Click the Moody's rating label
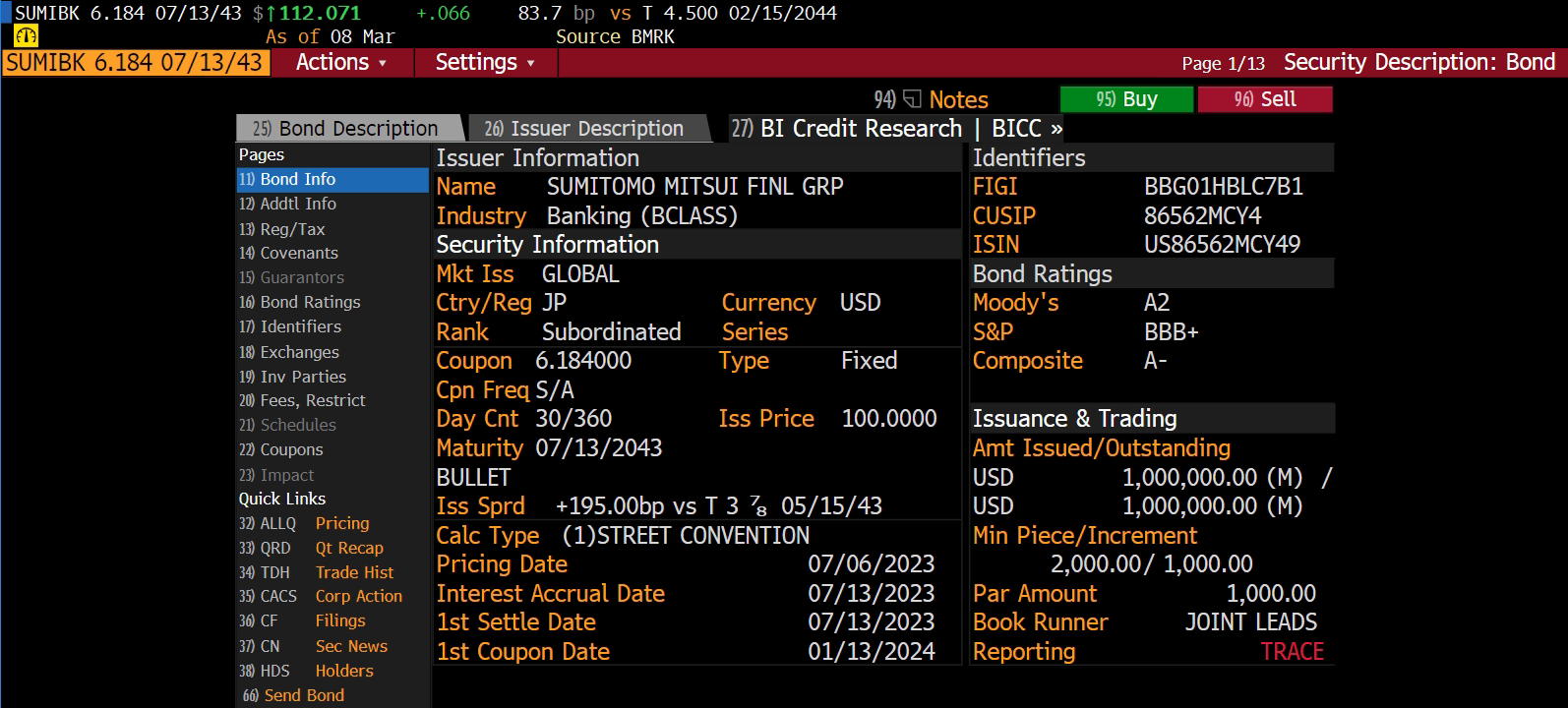This screenshot has width=1568, height=708. pos(1016,303)
